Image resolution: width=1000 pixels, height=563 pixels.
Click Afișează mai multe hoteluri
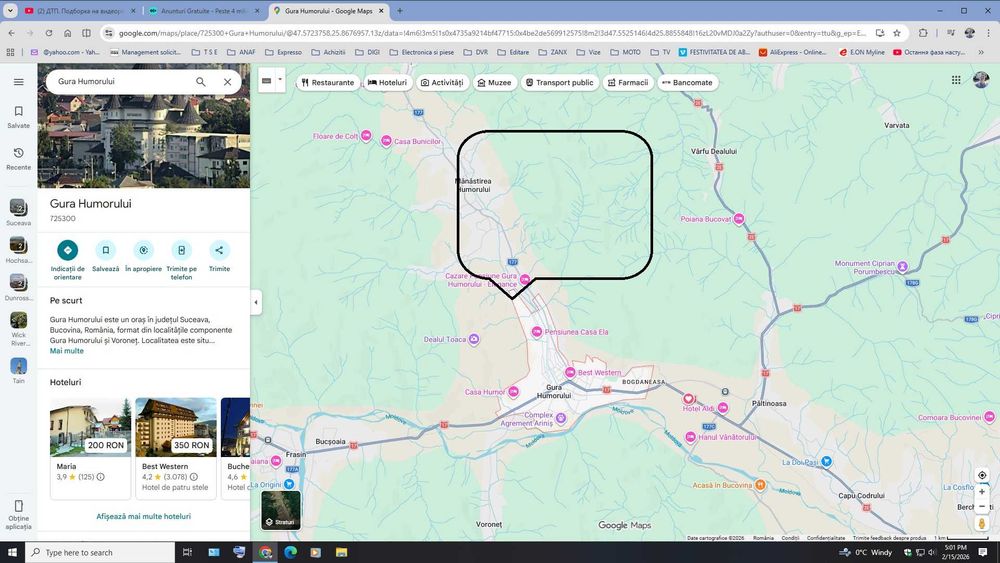pos(143,516)
